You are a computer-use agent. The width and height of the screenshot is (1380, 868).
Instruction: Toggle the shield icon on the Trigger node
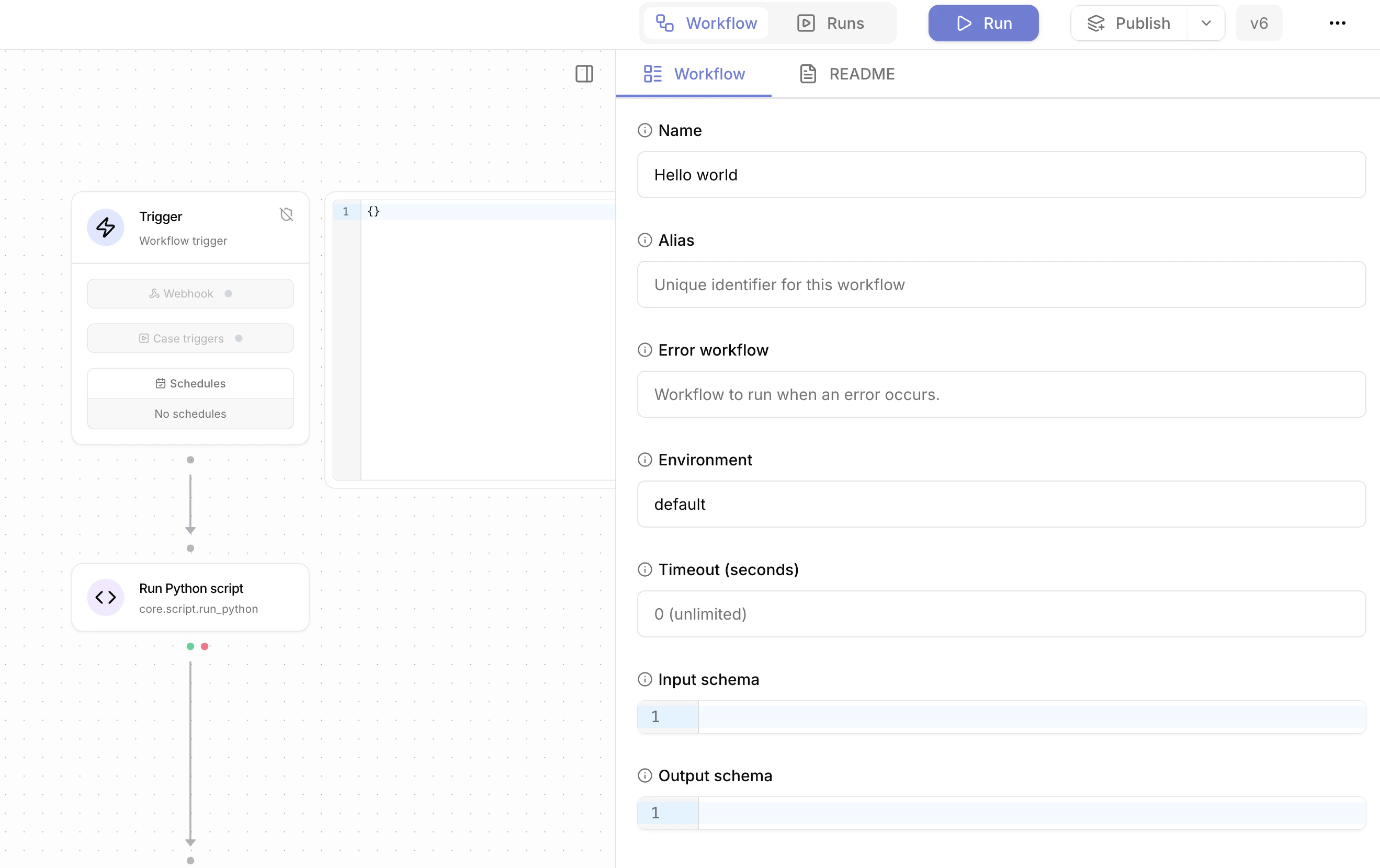click(x=287, y=214)
